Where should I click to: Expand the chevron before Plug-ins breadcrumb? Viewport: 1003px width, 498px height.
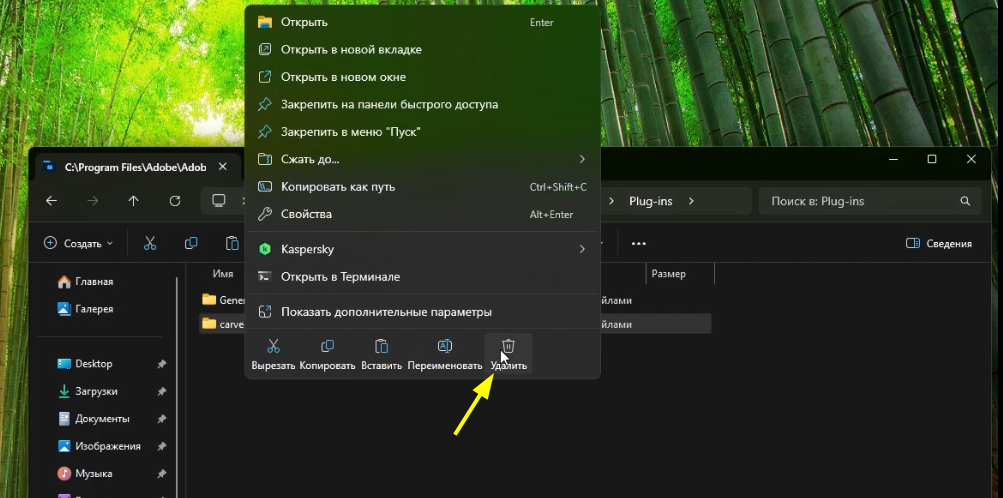[x=612, y=201]
